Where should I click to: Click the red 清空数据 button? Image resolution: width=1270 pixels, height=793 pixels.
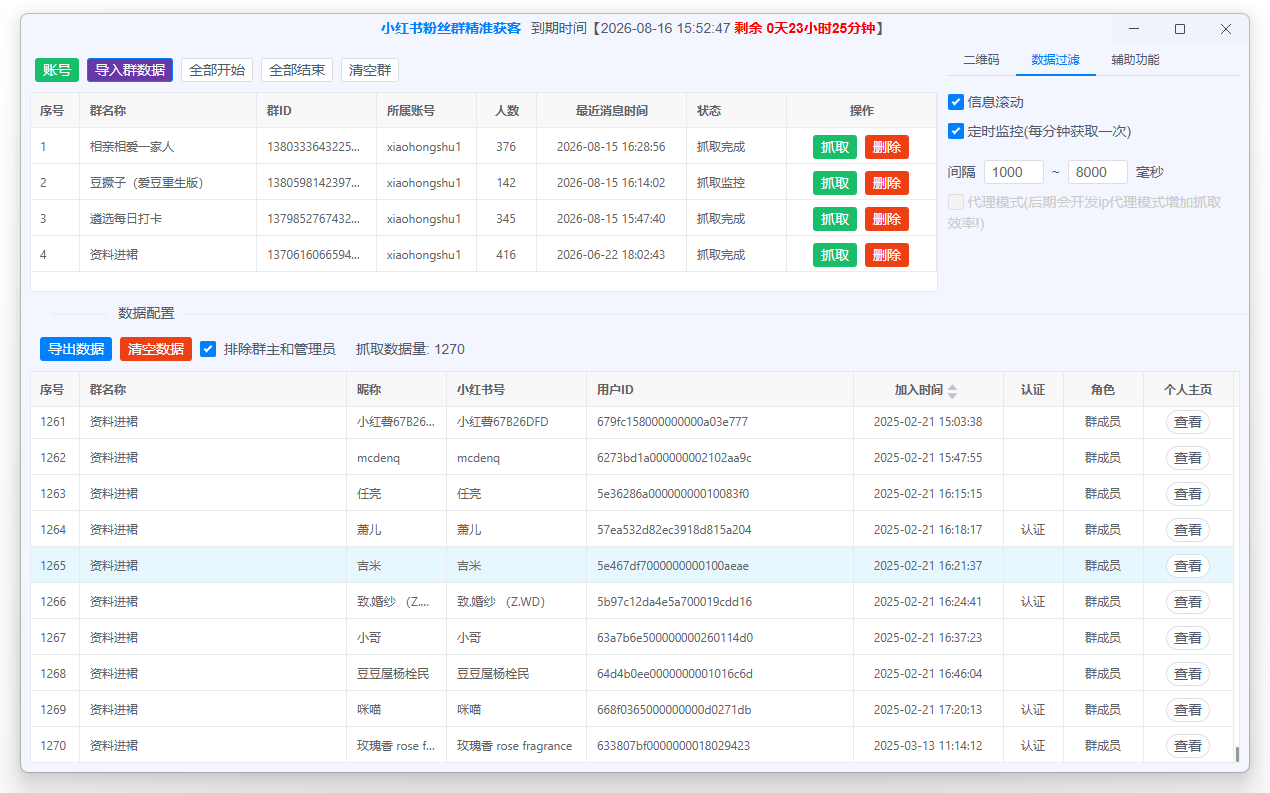pos(156,349)
